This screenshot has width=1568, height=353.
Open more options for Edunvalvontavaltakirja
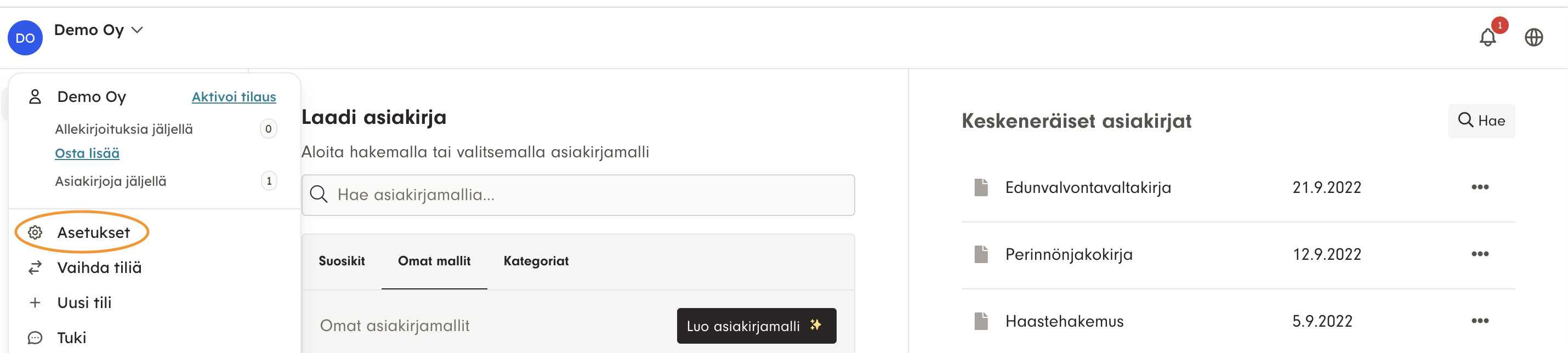(1479, 187)
